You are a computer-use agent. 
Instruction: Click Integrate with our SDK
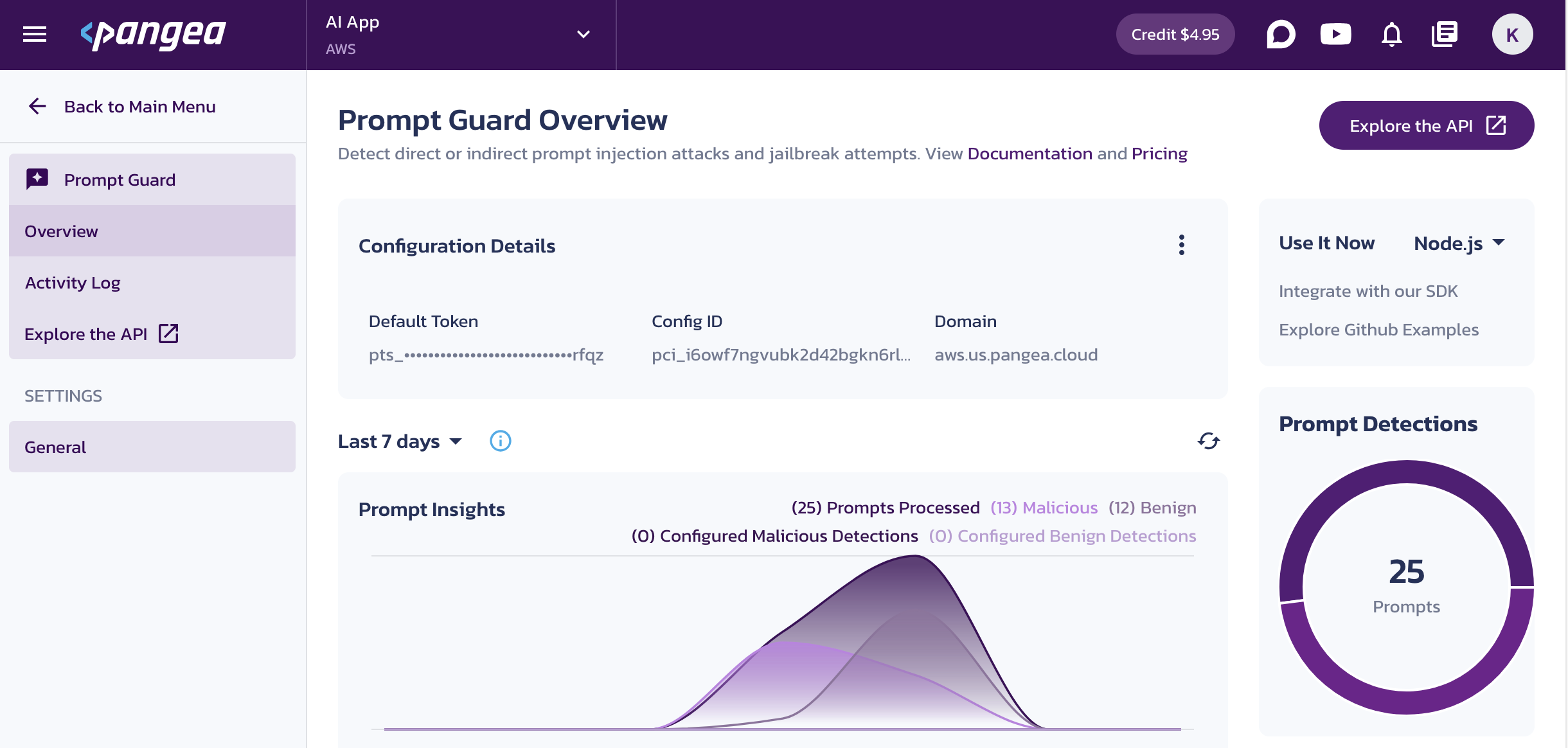click(1368, 291)
